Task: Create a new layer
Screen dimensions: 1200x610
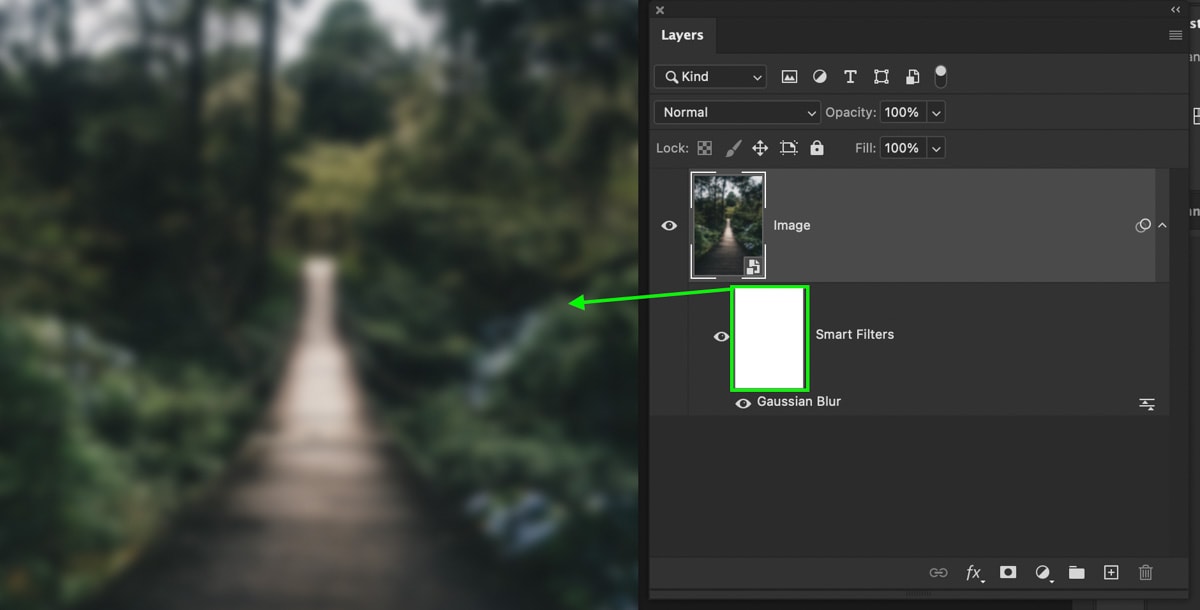Action: [x=1111, y=573]
